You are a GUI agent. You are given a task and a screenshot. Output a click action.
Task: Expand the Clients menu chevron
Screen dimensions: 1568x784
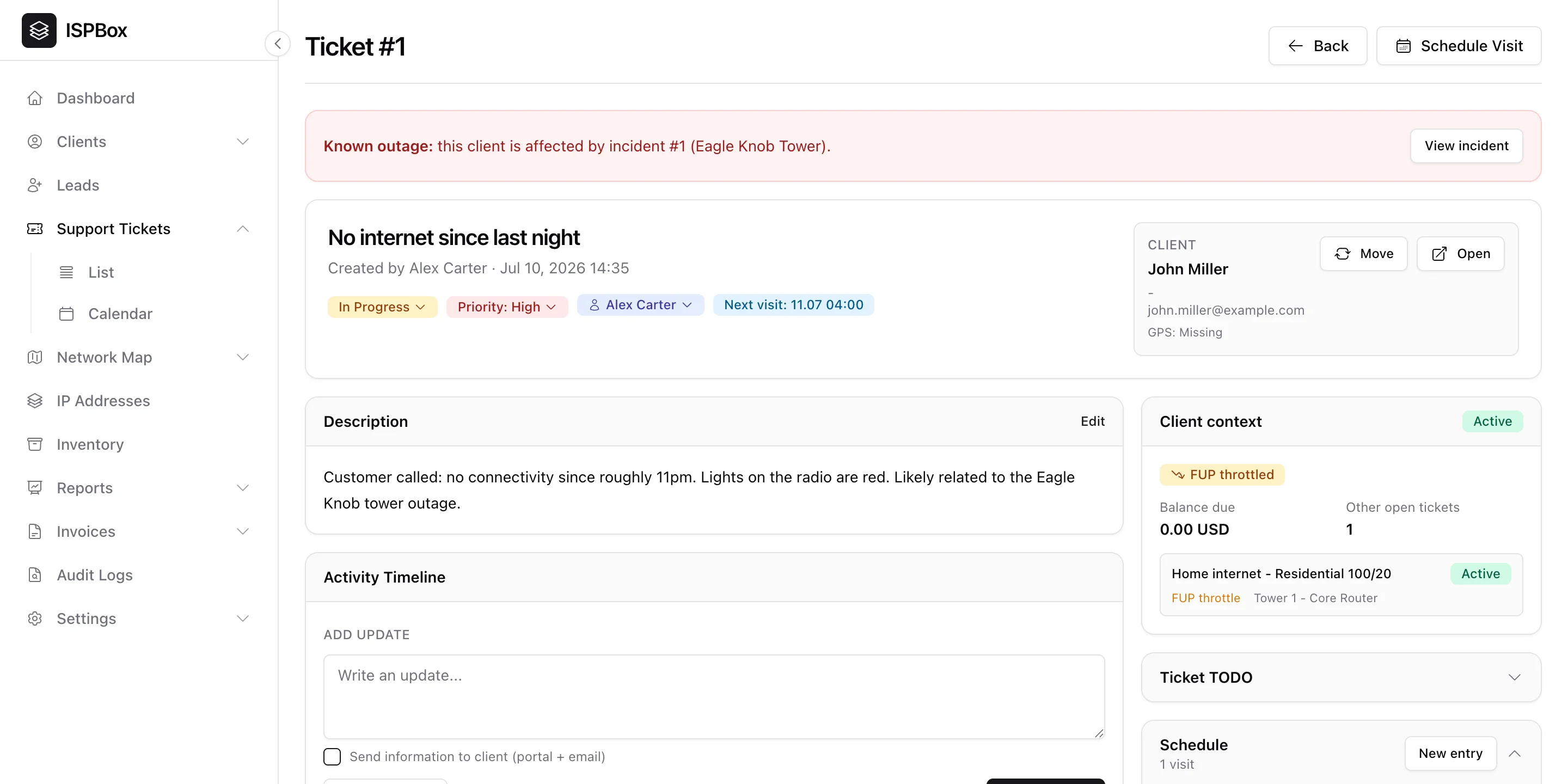(x=242, y=142)
